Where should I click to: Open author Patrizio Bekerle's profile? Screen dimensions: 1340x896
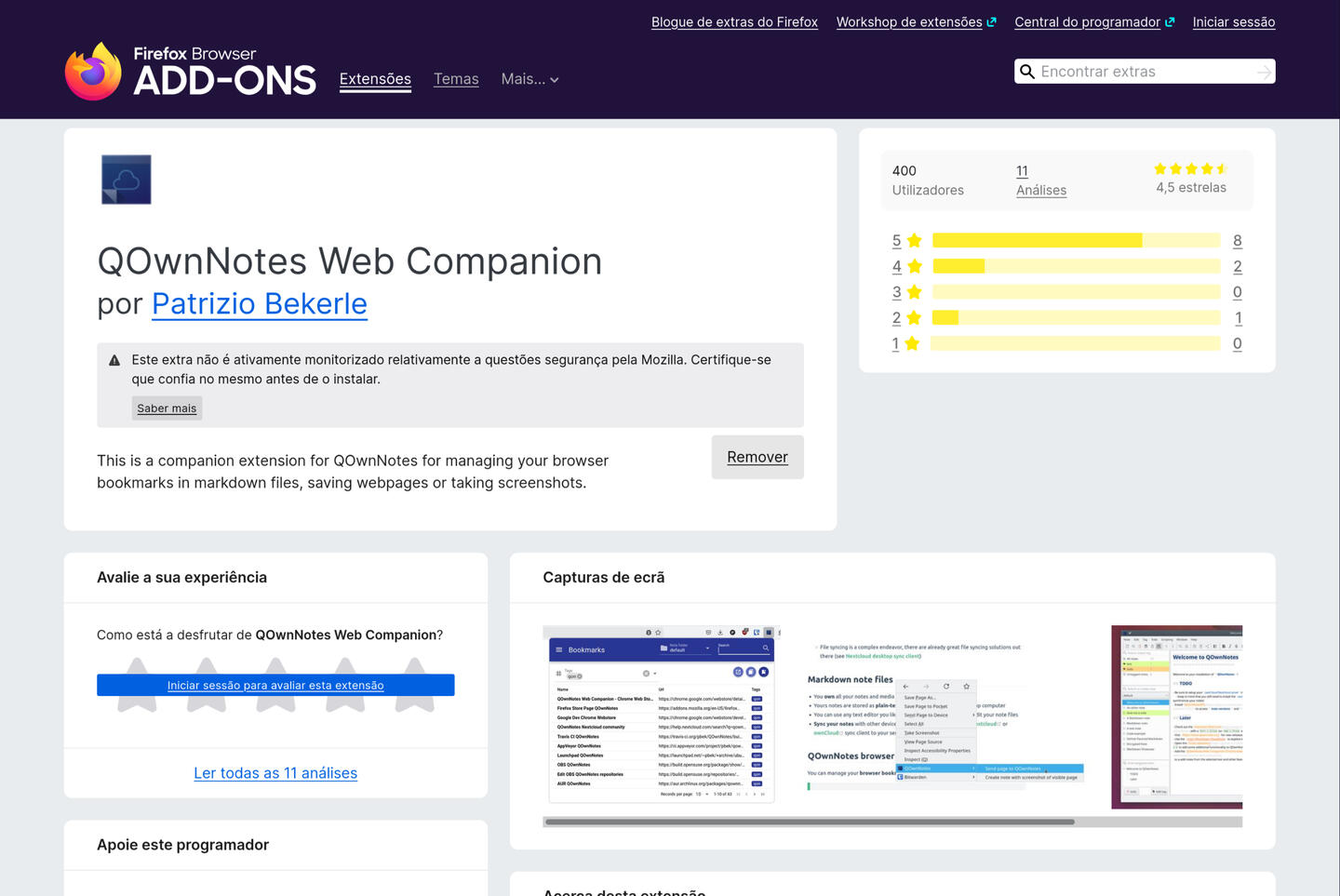[x=260, y=304]
